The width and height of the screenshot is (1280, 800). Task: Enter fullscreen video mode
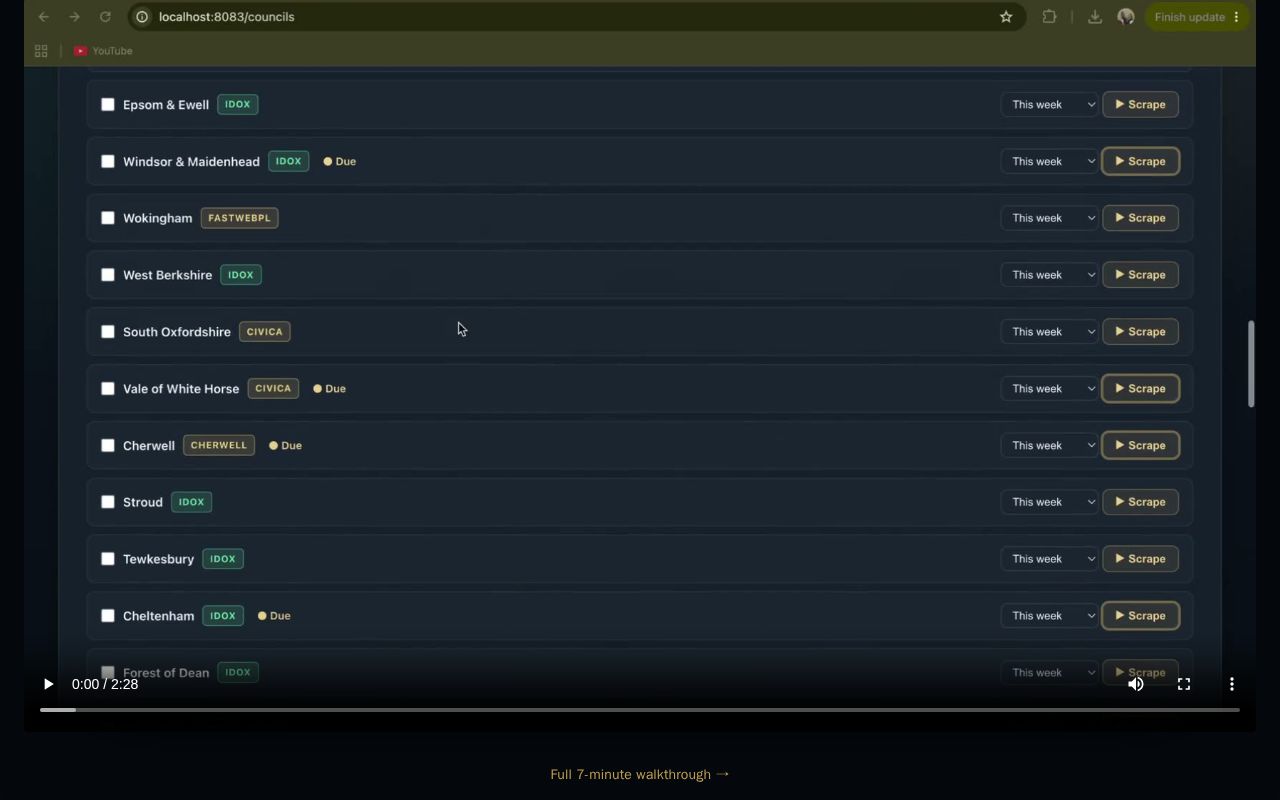tap(1184, 684)
